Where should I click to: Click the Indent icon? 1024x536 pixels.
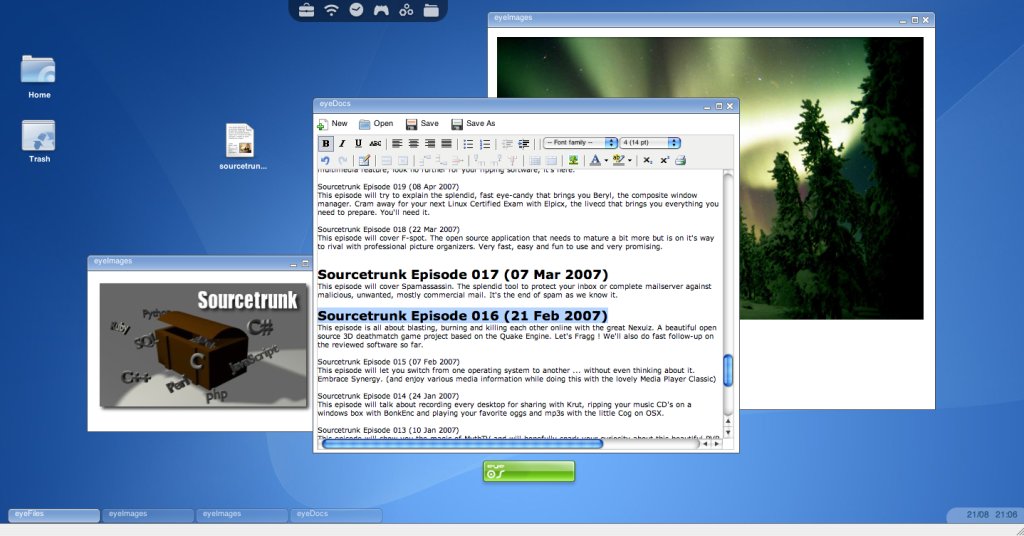pos(524,144)
